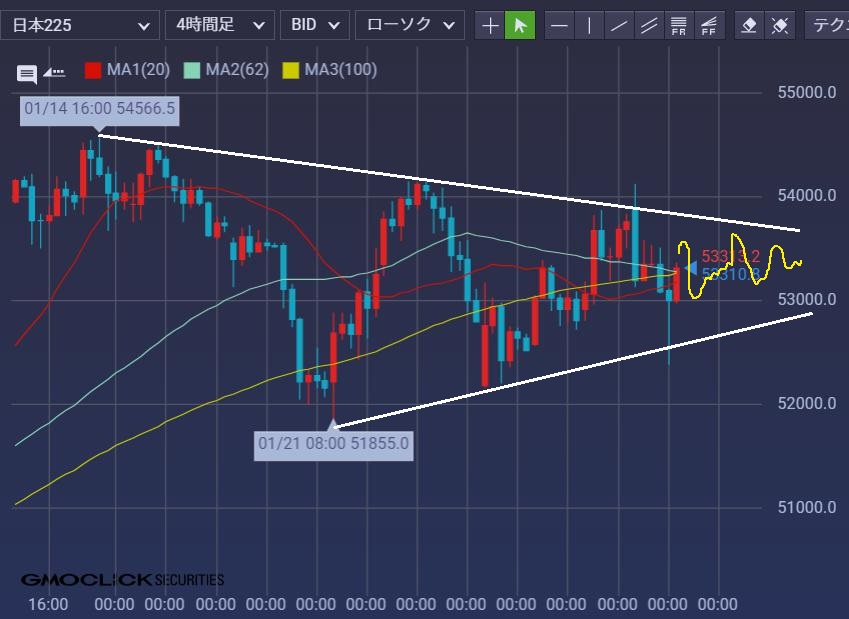Open the 日本225 symbol dropdown
The width and height of the screenshot is (849, 619).
click(x=79, y=25)
